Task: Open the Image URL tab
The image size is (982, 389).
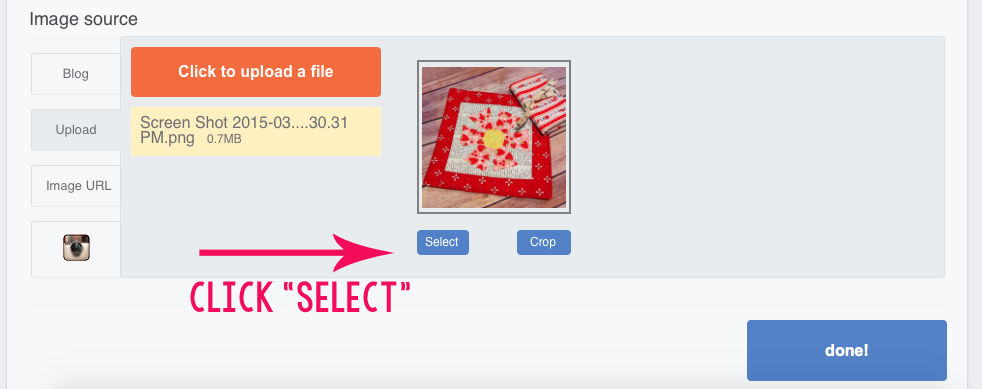Action: tap(76, 186)
